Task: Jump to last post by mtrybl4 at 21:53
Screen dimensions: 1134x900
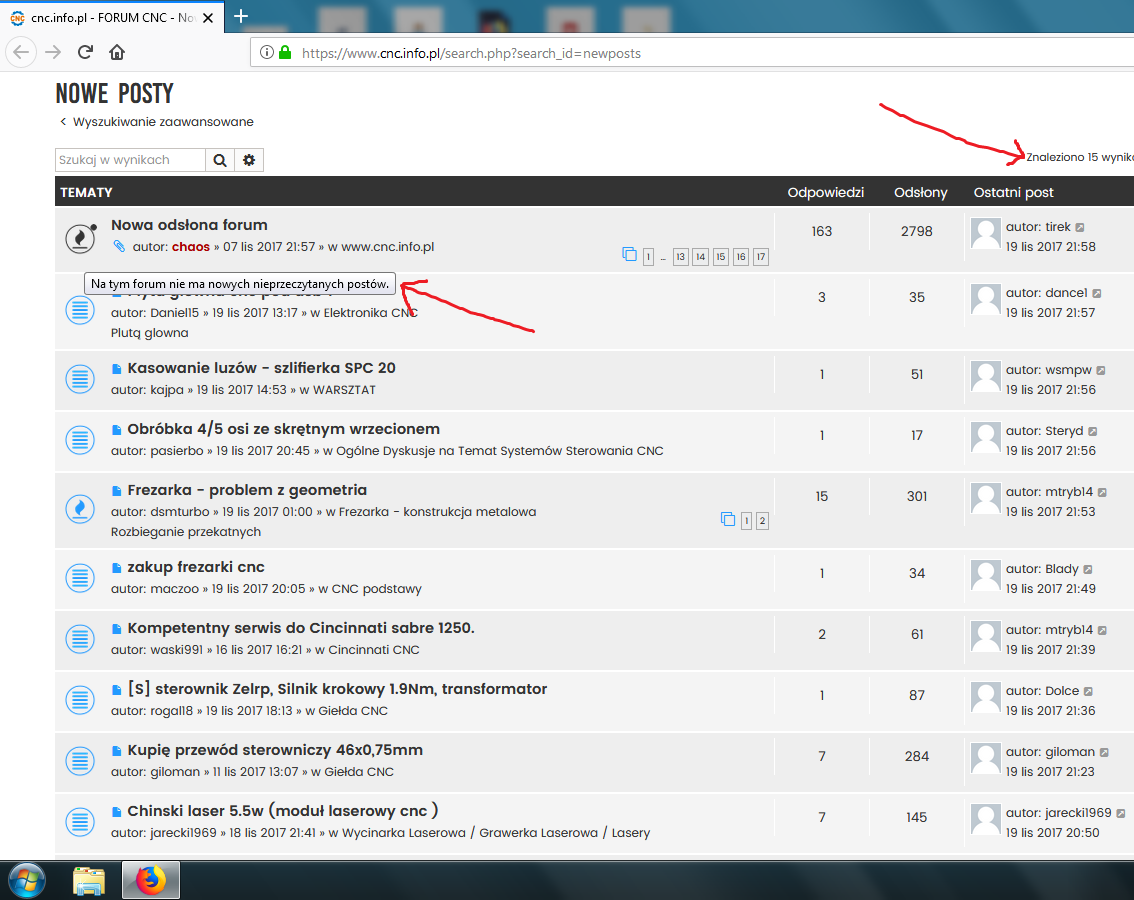Action: coord(1102,492)
